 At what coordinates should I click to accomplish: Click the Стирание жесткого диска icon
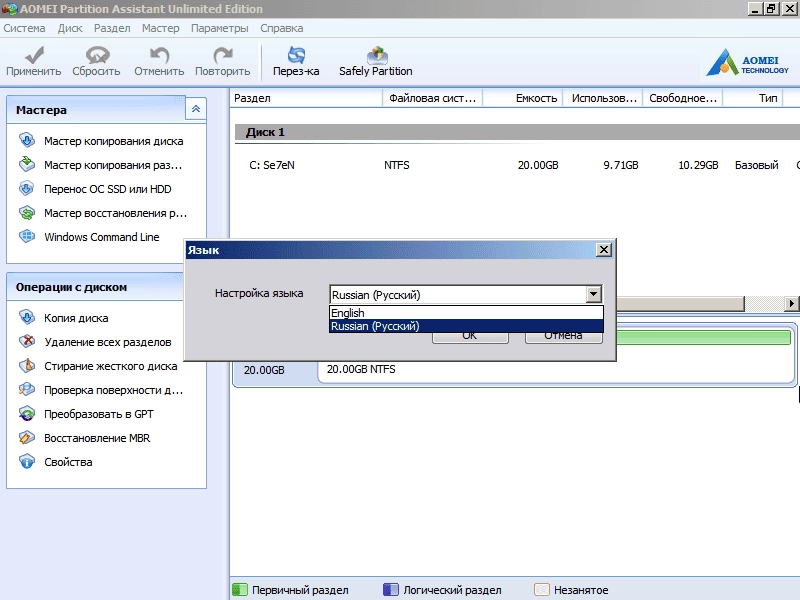coord(27,365)
